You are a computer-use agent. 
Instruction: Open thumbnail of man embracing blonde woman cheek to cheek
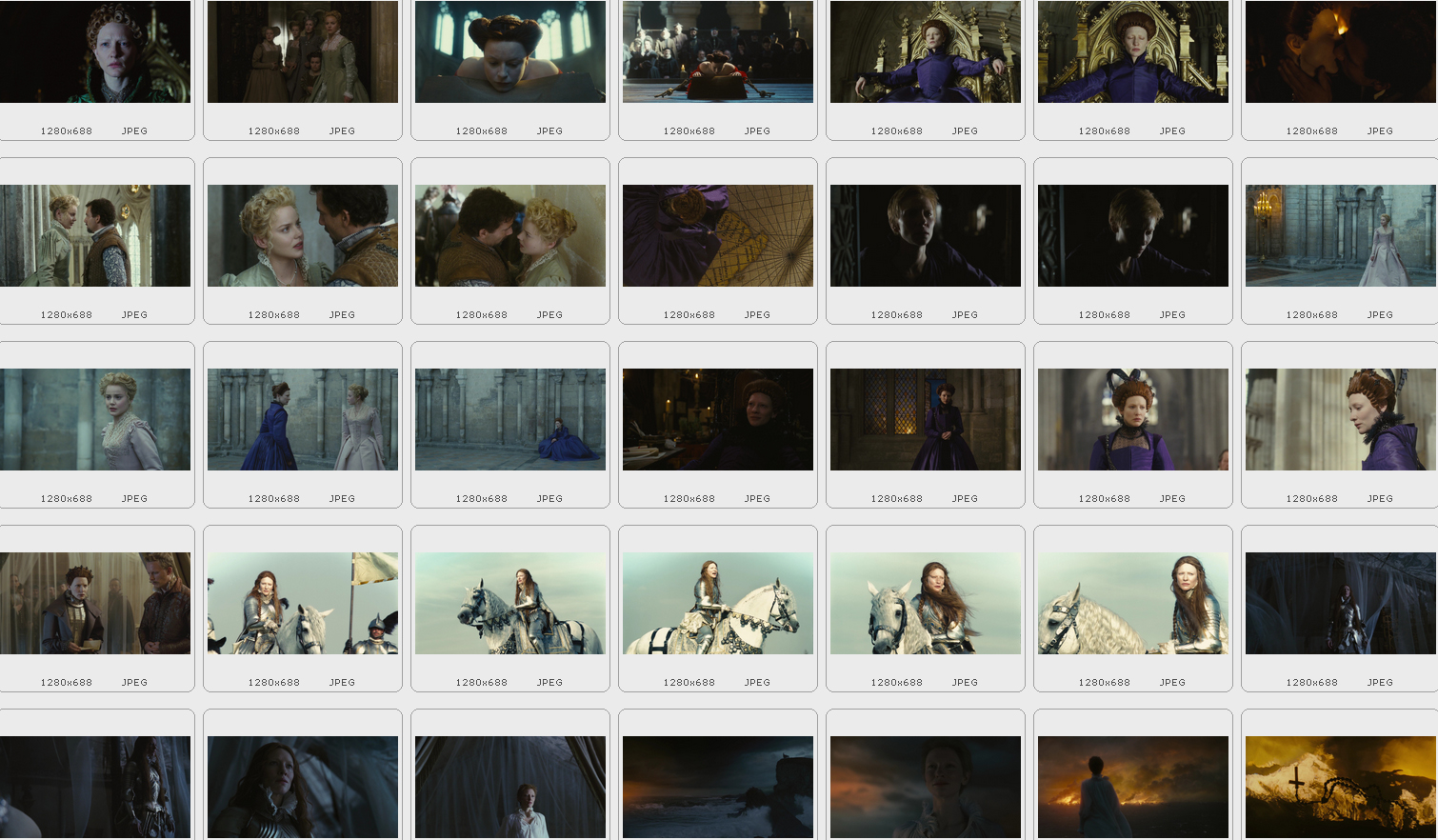(x=510, y=235)
